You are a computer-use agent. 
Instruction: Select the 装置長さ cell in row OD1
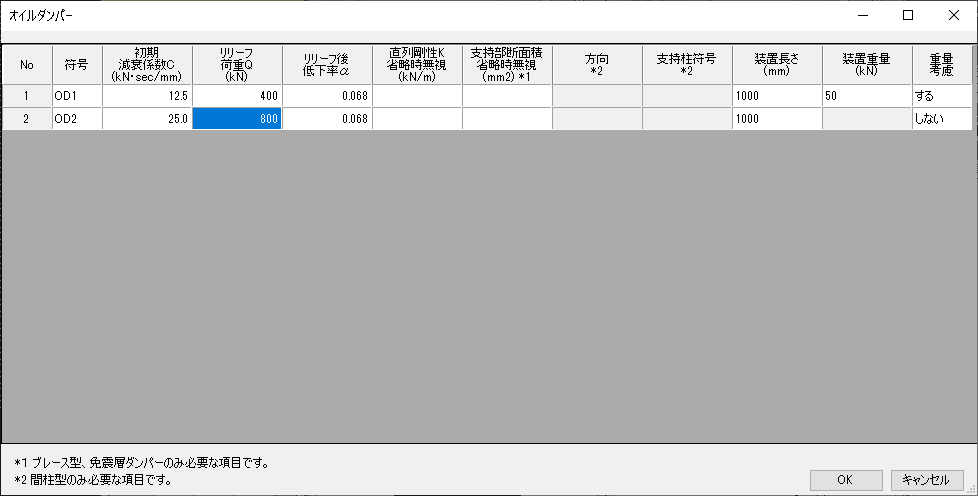point(777,96)
